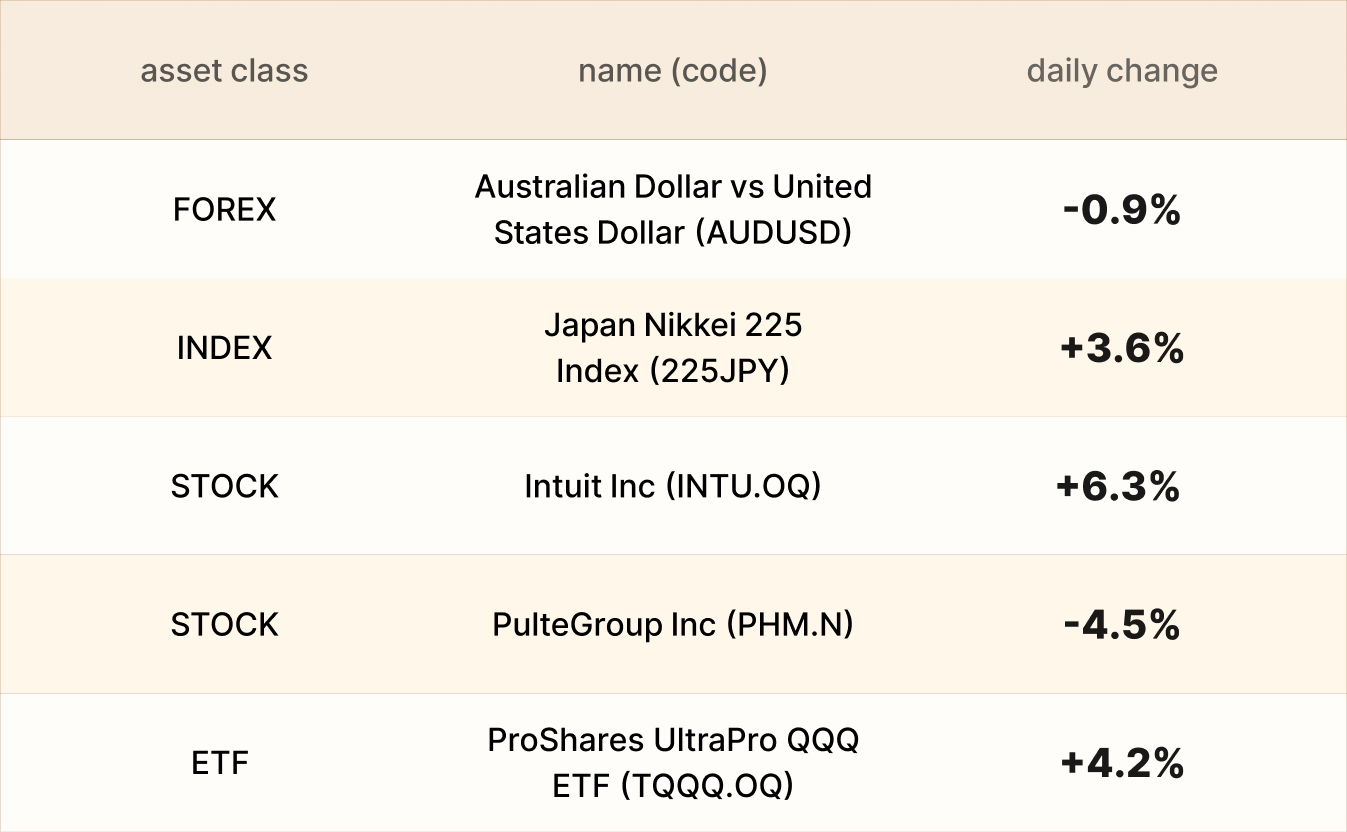Click the +3.6% daily change value
This screenshot has width=1347, height=832.
[1122, 348]
